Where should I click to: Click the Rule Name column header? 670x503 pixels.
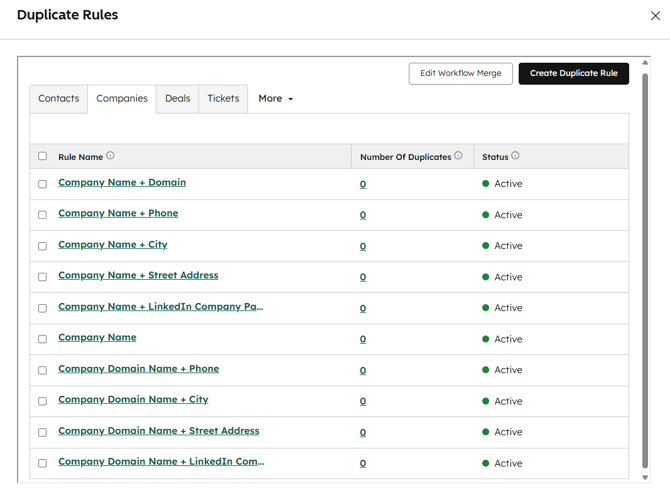pos(81,157)
